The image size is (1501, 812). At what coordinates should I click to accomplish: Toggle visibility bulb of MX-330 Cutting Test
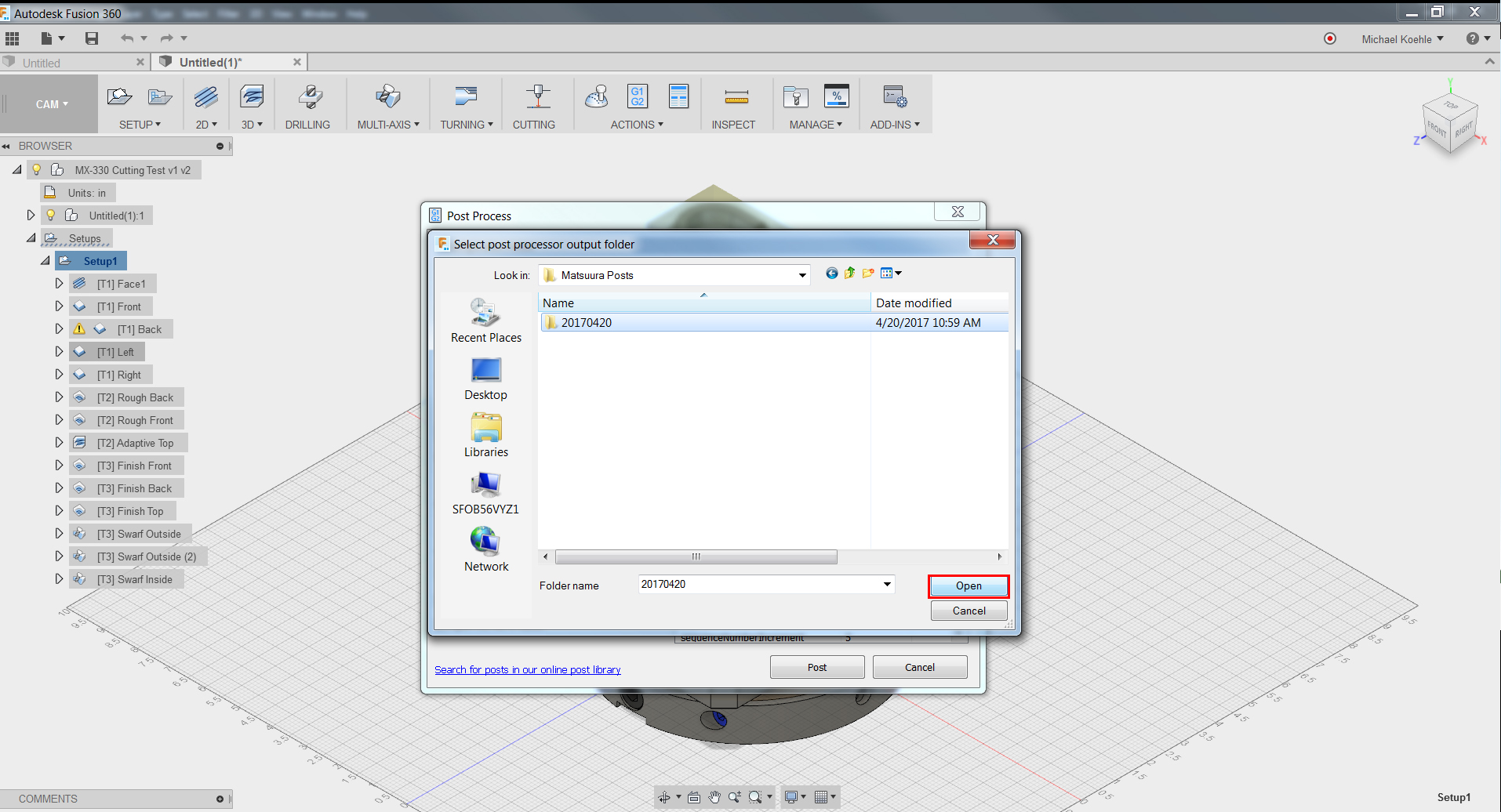[36, 170]
